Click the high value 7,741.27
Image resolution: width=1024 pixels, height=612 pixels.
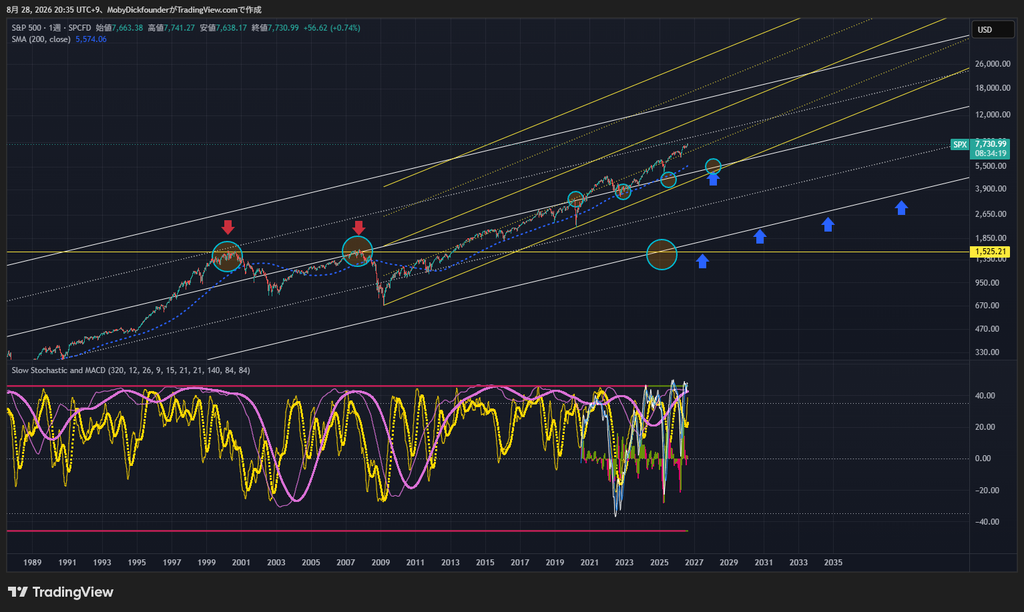point(178,28)
